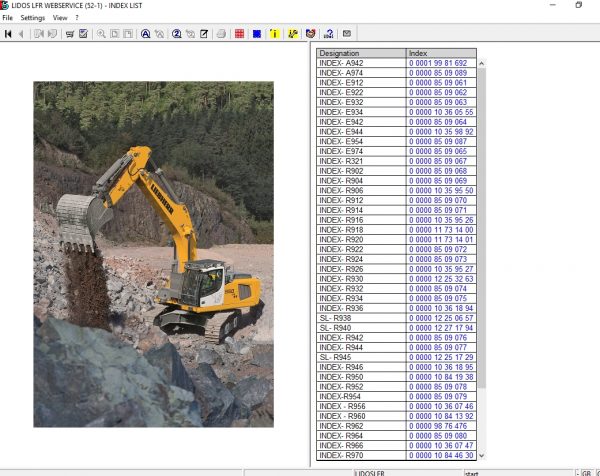Click the greyed circled-number cancel icon
Screen dimensions: 600x476
[x=190, y=34]
